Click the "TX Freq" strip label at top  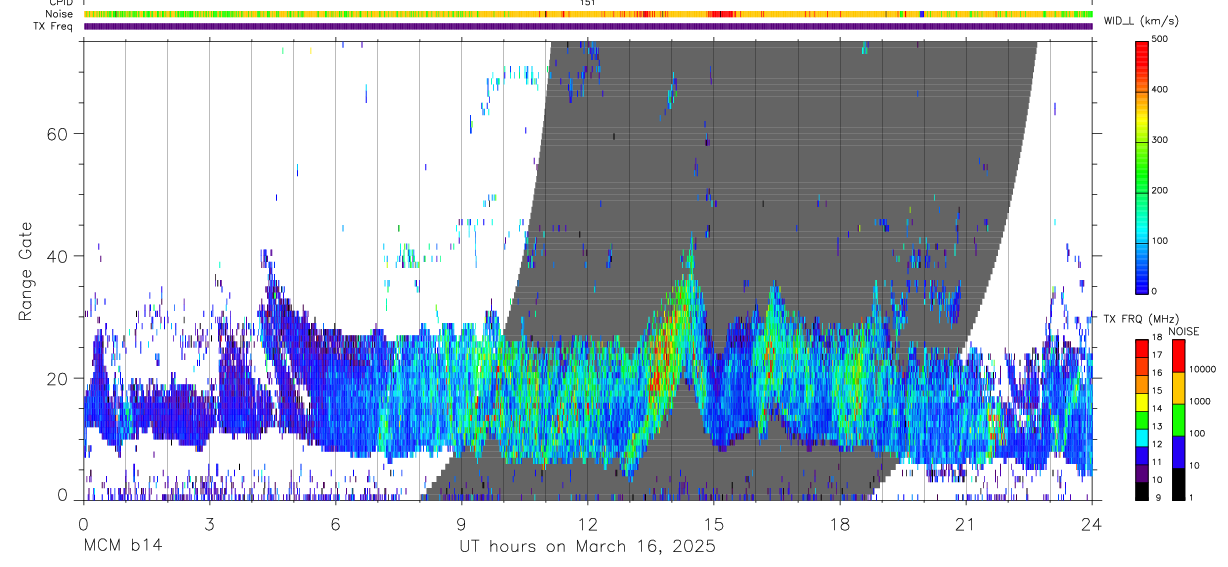55,26
